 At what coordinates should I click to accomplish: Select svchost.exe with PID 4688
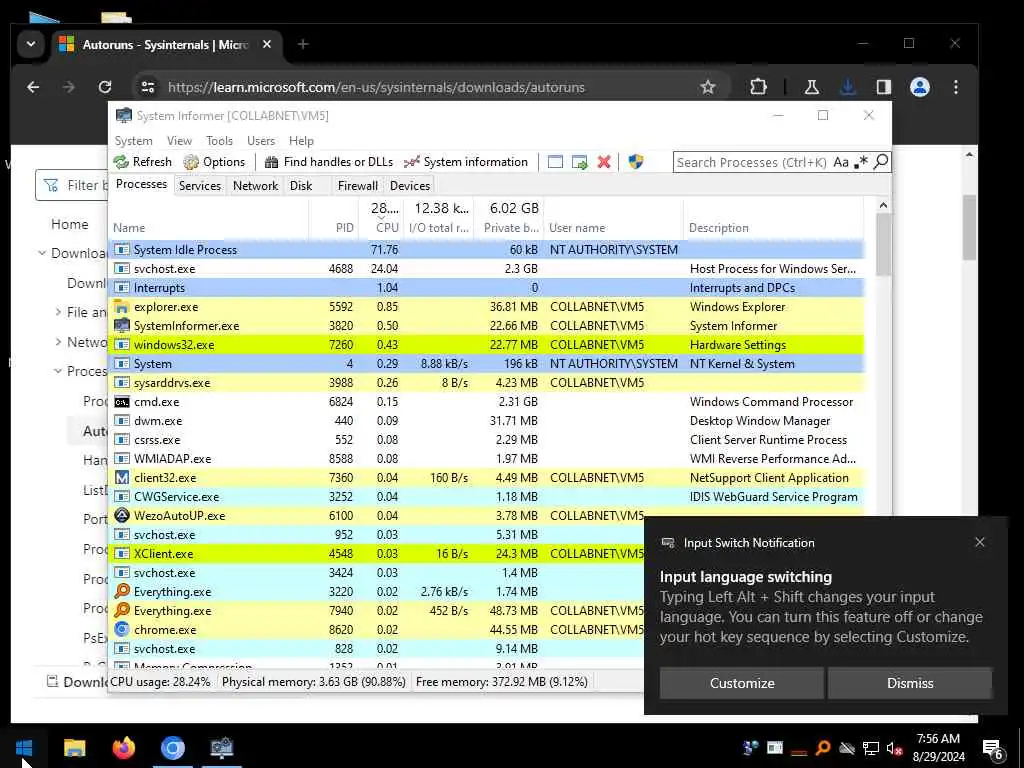click(x=487, y=268)
